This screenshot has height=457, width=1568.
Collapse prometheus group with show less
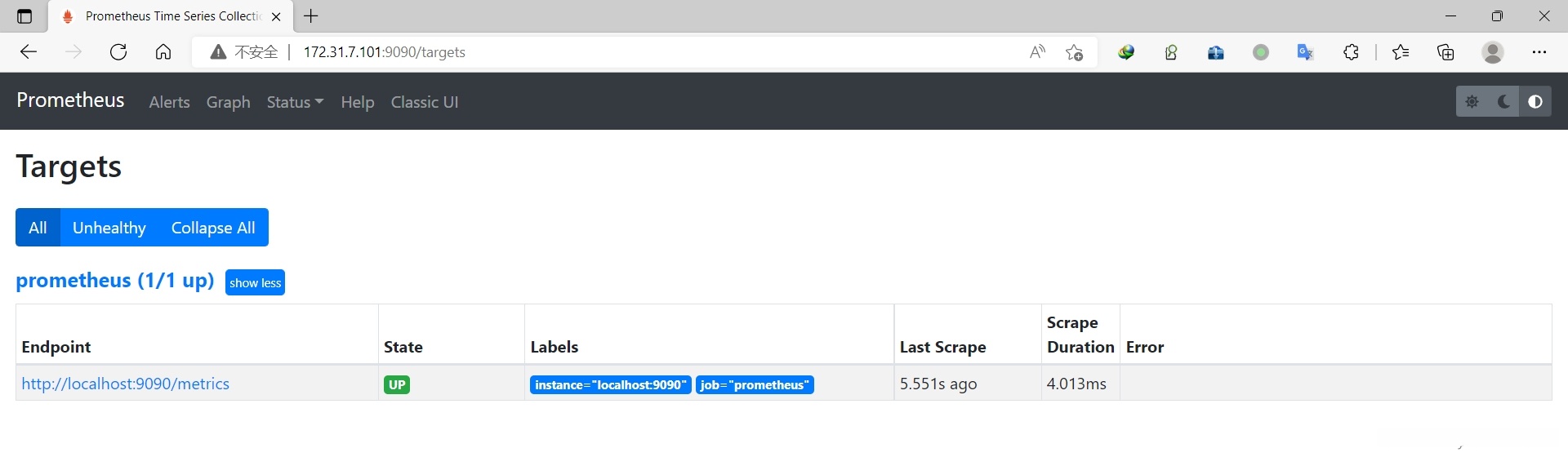point(255,282)
